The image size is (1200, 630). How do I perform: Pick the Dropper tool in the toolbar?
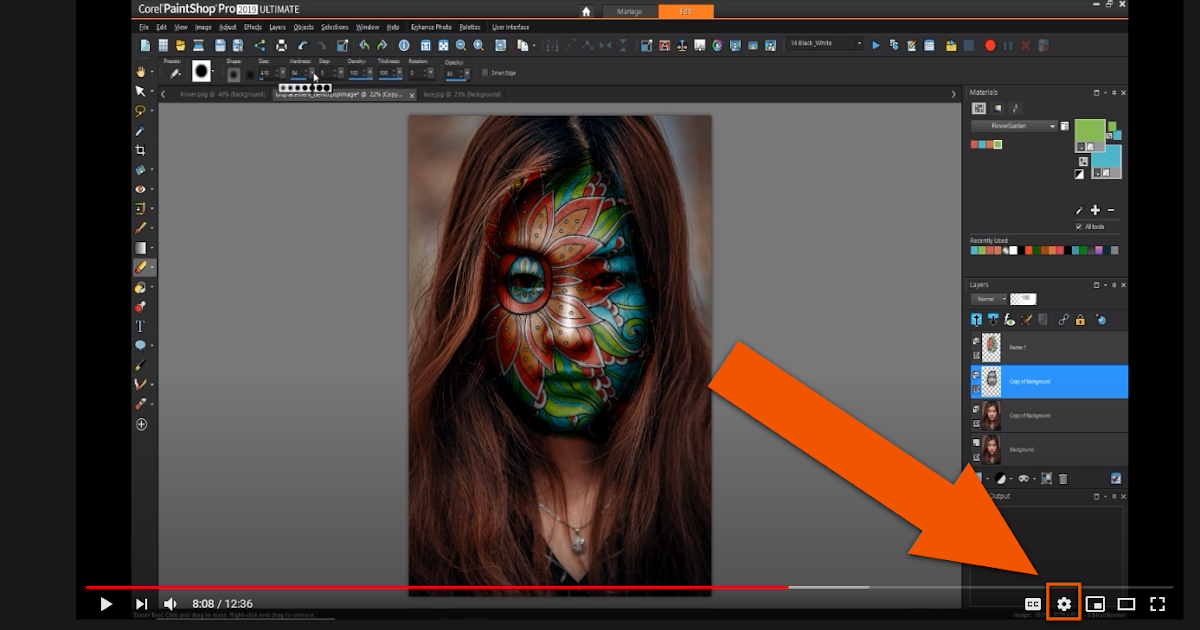[x=141, y=131]
